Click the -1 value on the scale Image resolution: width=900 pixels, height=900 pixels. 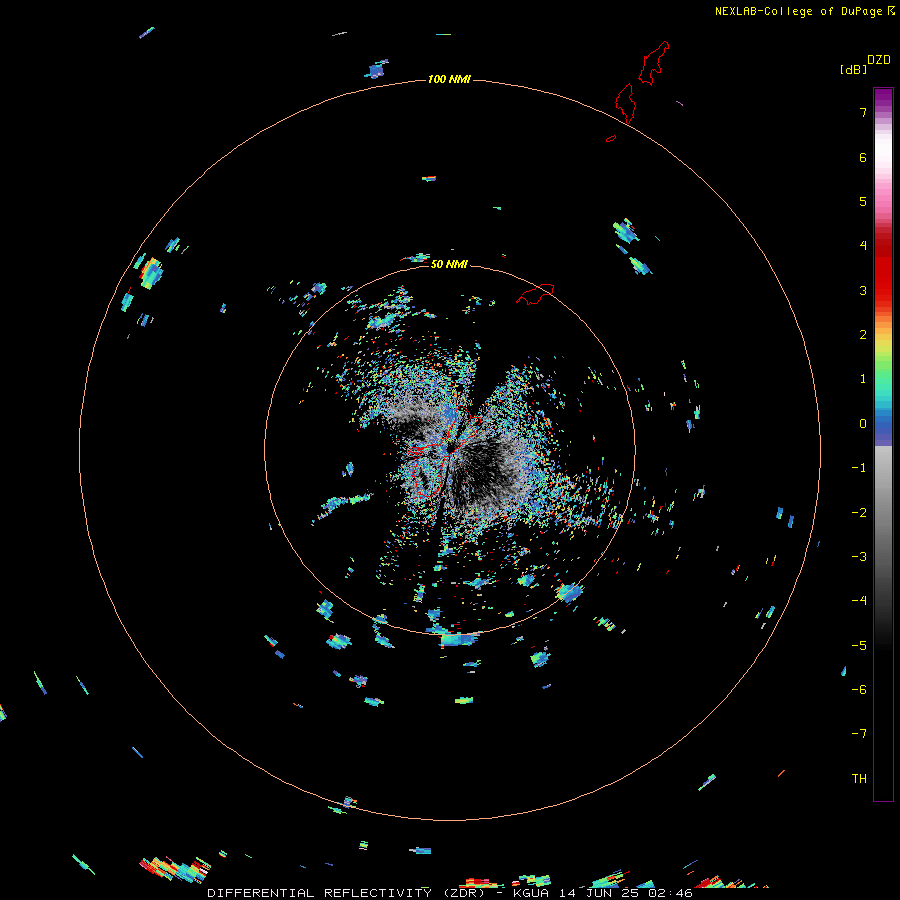point(859,468)
